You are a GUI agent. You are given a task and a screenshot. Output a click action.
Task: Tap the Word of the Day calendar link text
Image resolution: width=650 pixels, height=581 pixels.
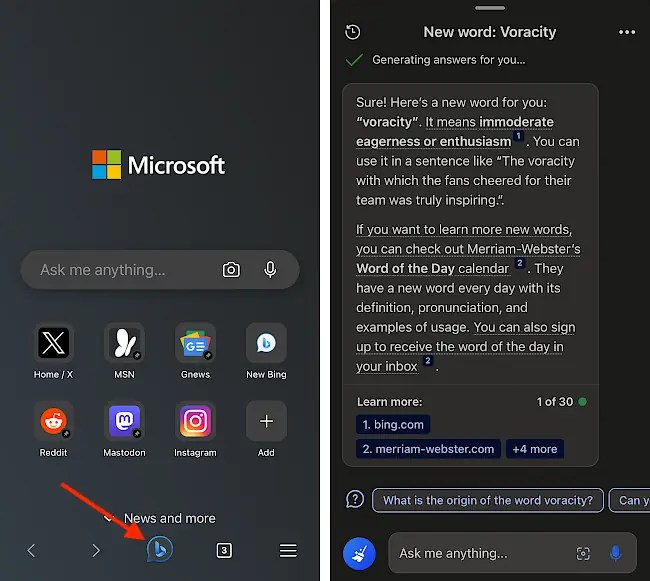pyautogui.click(x=432, y=269)
